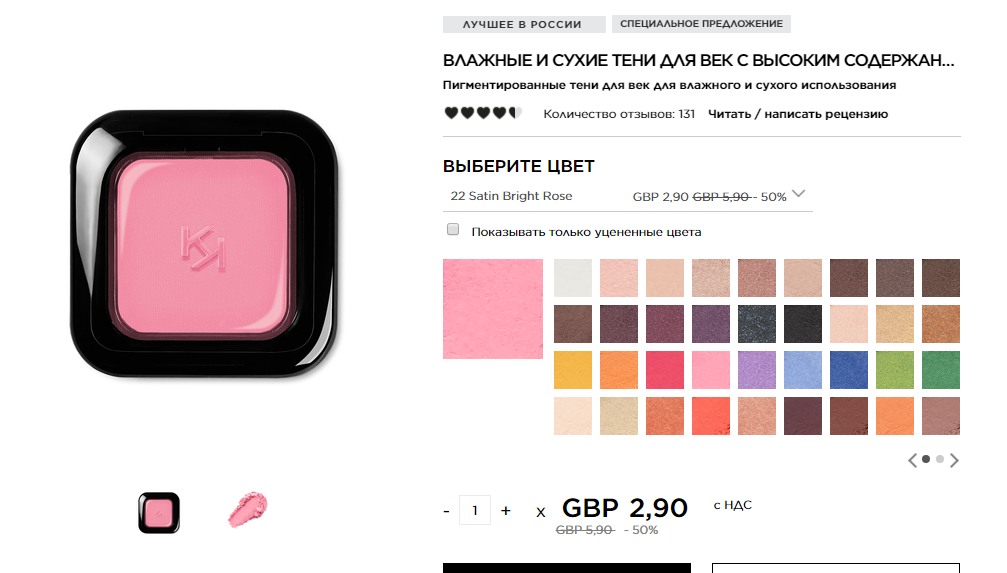Image resolution: width=1007 pixels, height=573 pixels.
Task: Click the quantity input field
Action: coord(475,510)
